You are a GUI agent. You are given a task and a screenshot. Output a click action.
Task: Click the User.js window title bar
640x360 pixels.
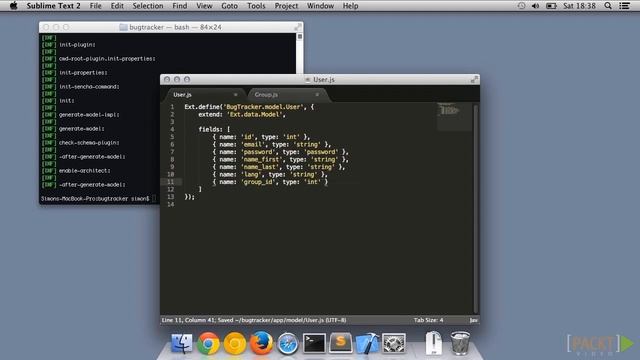pyautogui.click(x=320, y=79)
